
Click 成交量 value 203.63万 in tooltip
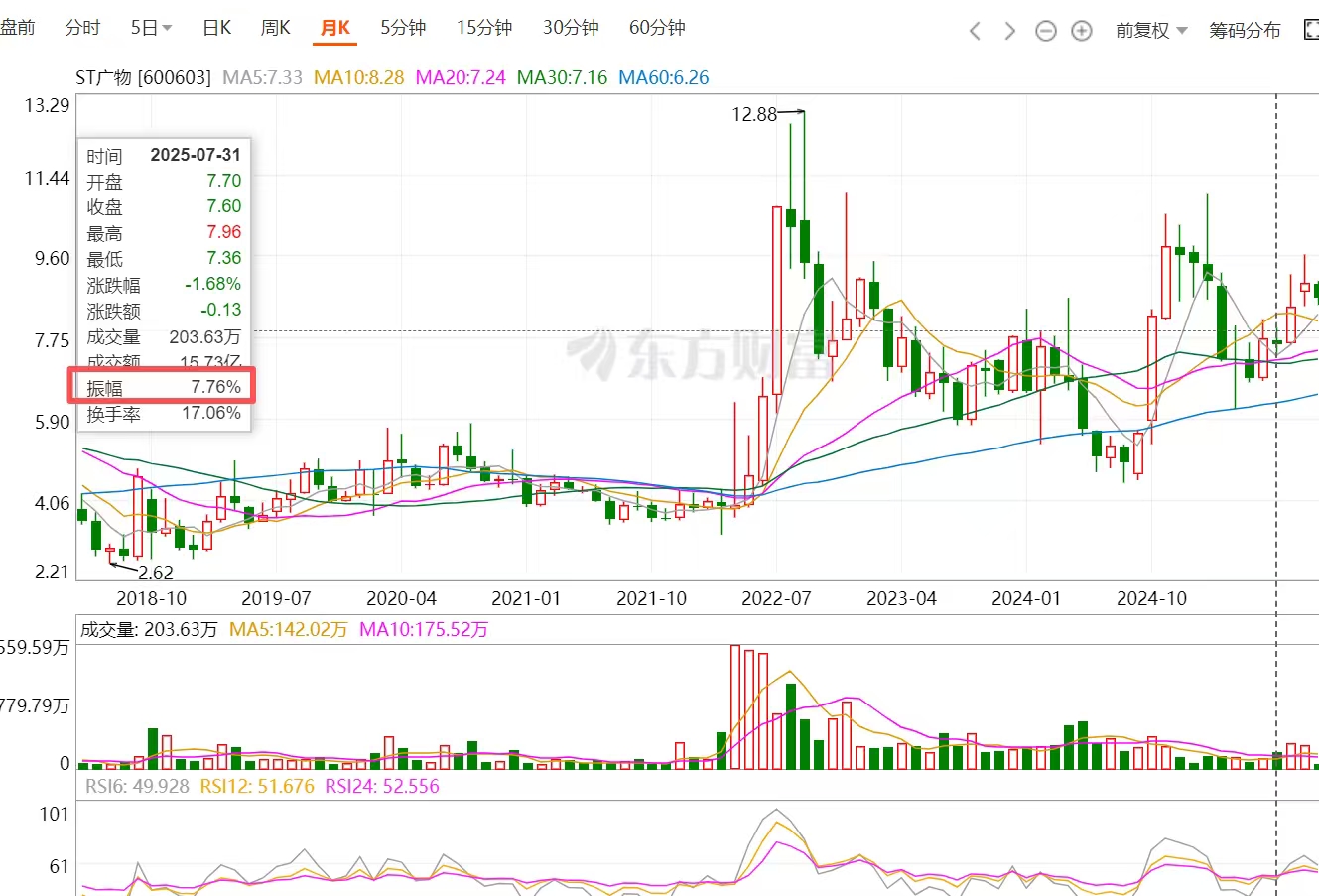pyautogui.click(x=204, y=337)
